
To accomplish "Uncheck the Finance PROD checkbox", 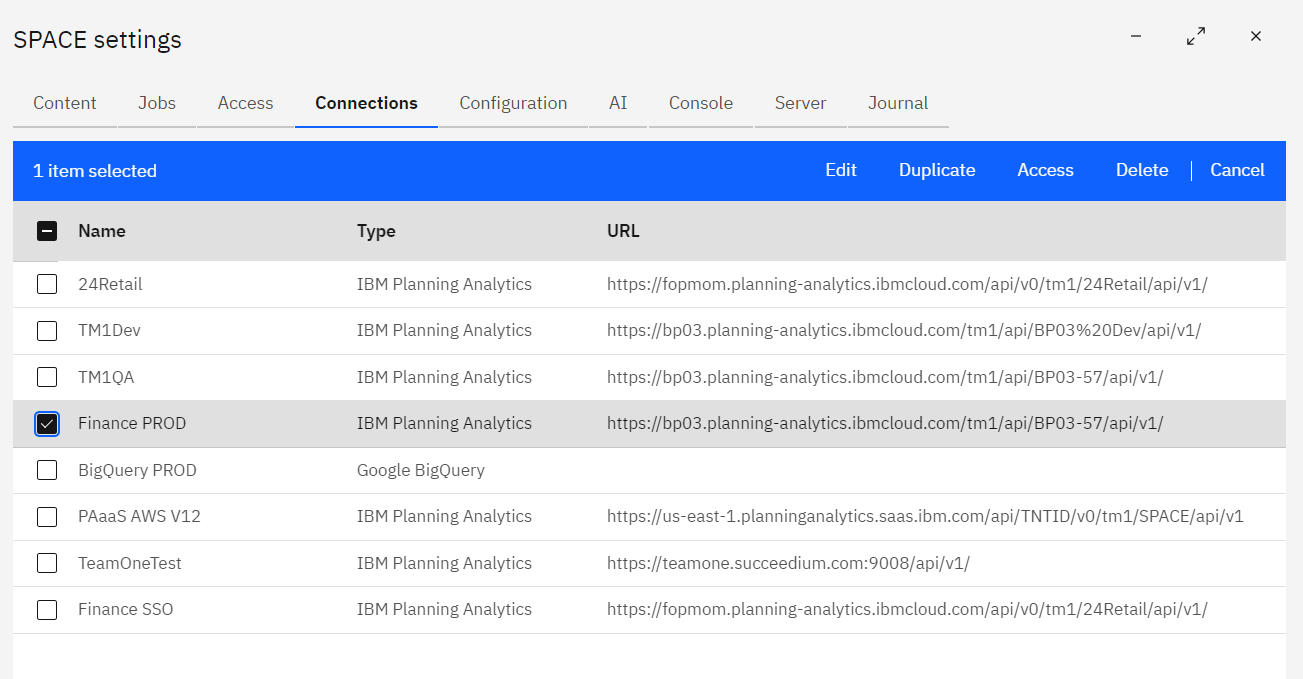I will click(x=47, y=424).
